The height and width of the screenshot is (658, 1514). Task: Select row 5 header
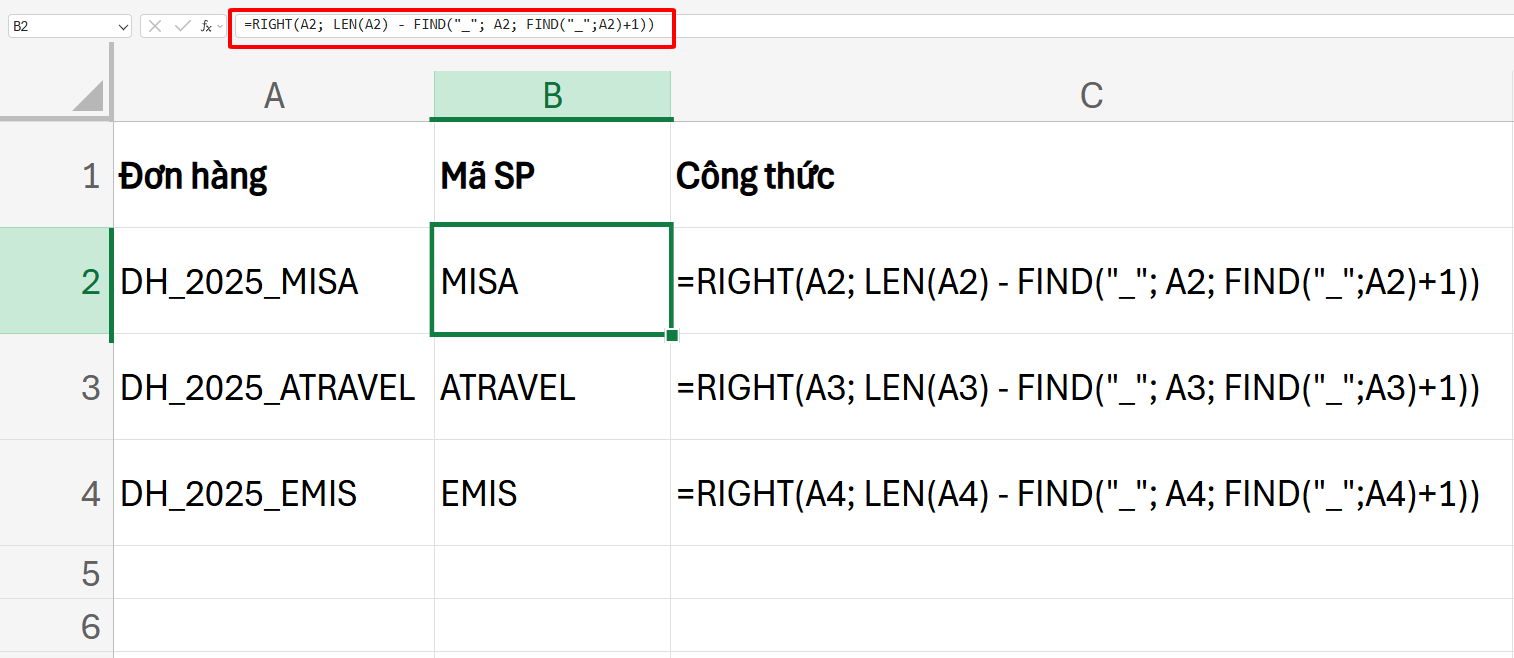(x=91, y=573)
